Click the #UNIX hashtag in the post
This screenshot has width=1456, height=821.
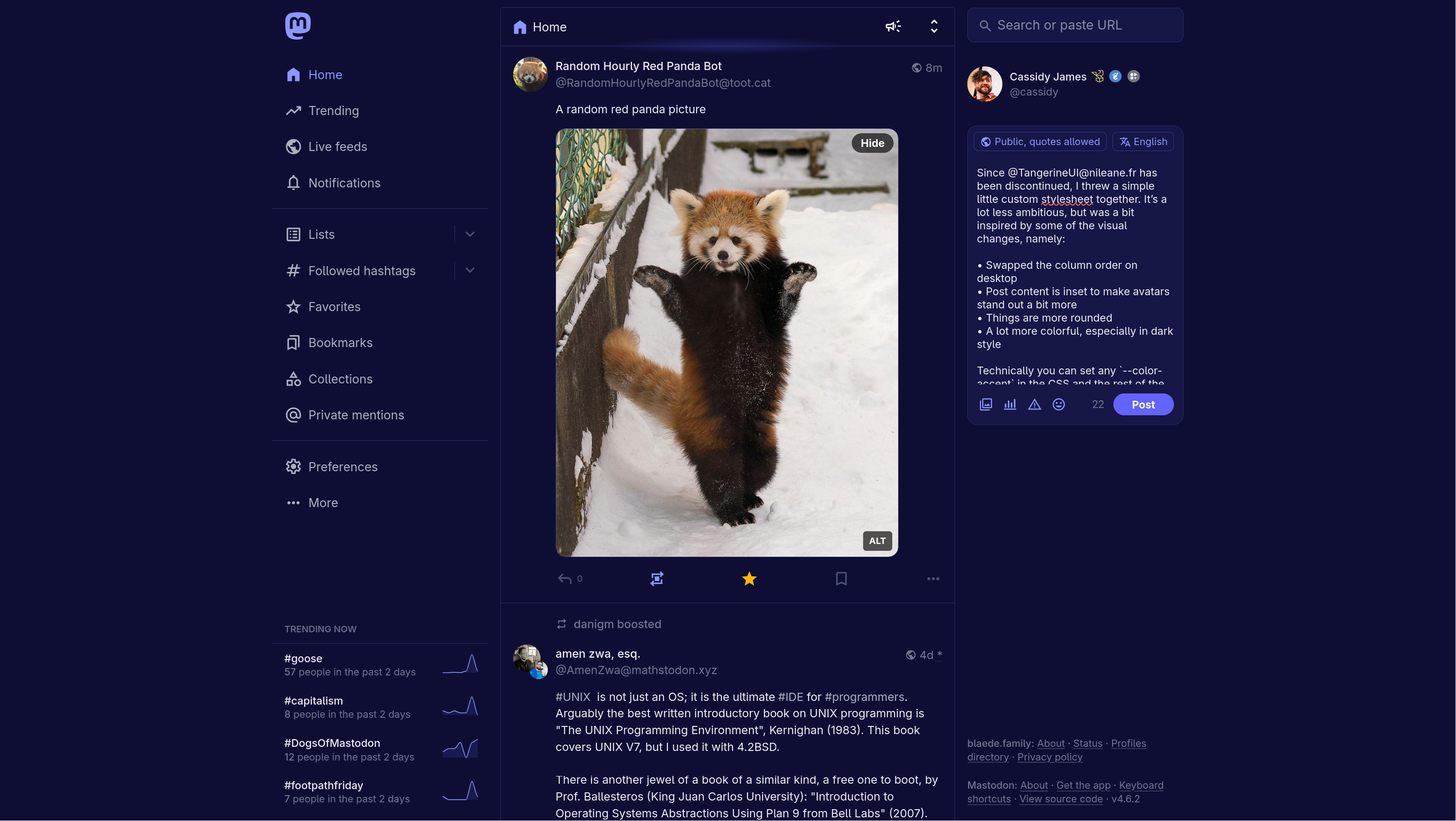click(572, 697)
